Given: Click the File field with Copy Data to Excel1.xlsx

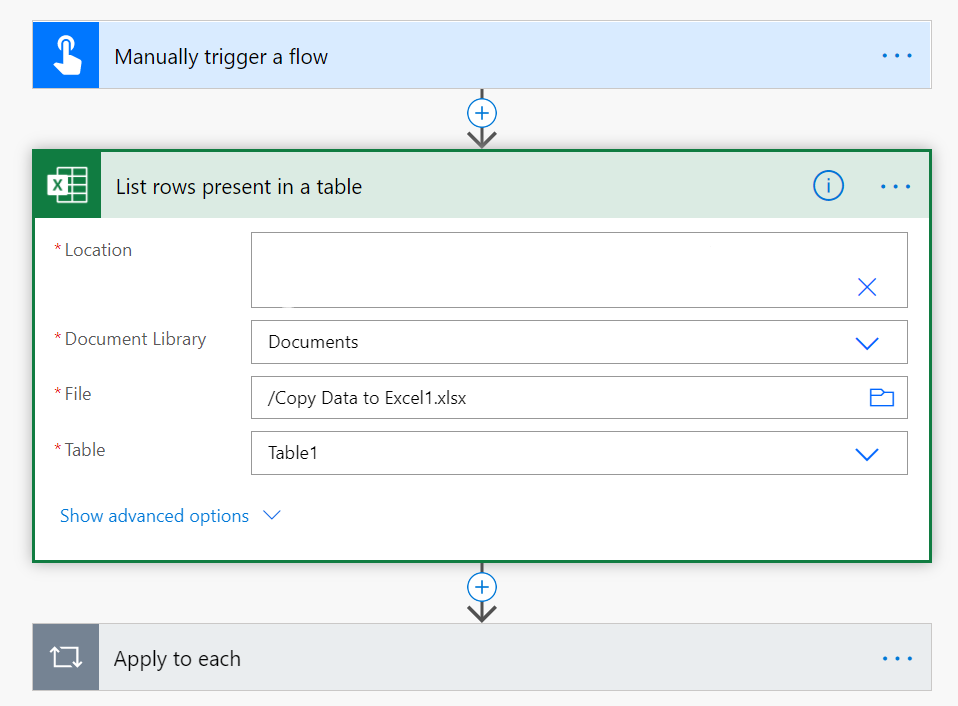Looking at the screenshot, I should (x=579, y=398).
